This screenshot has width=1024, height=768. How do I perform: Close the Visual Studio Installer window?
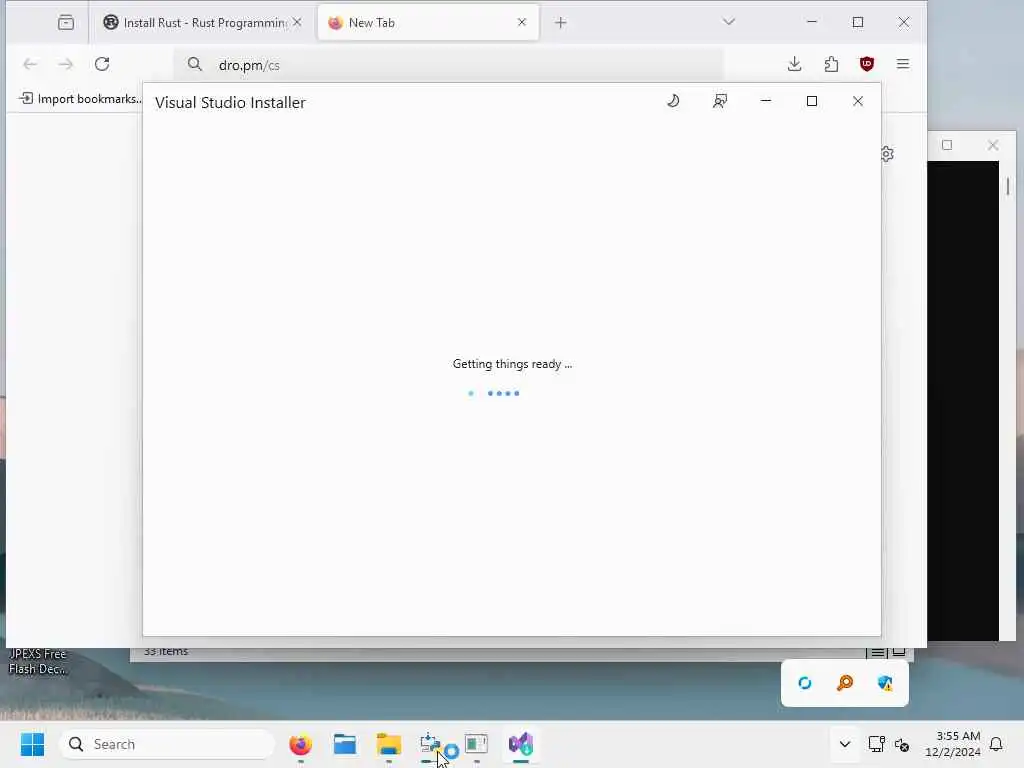tap(858, 101)
